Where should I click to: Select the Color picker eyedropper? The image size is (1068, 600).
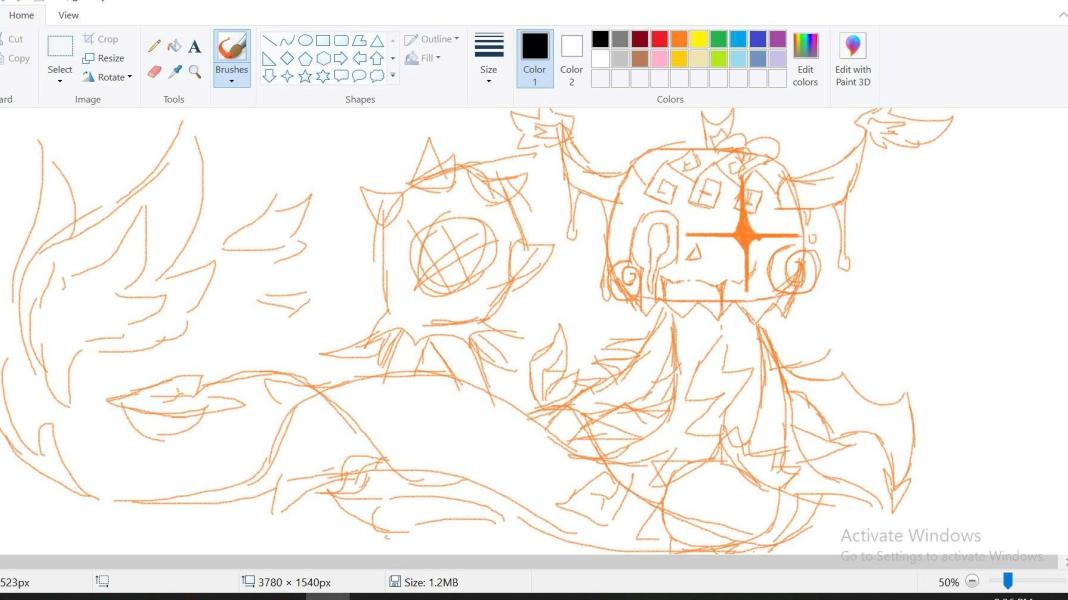tap(174, 71)
